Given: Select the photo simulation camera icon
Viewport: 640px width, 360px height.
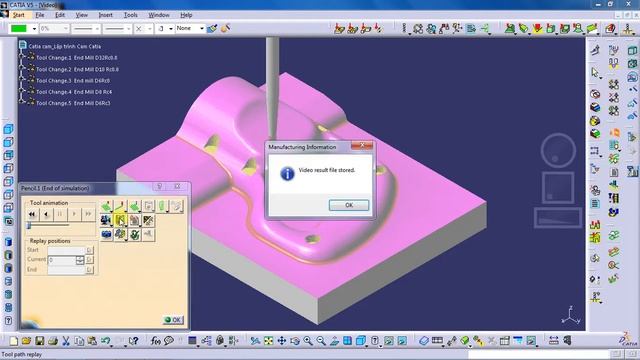Looking at the screenshot, I should coord(106,234).
